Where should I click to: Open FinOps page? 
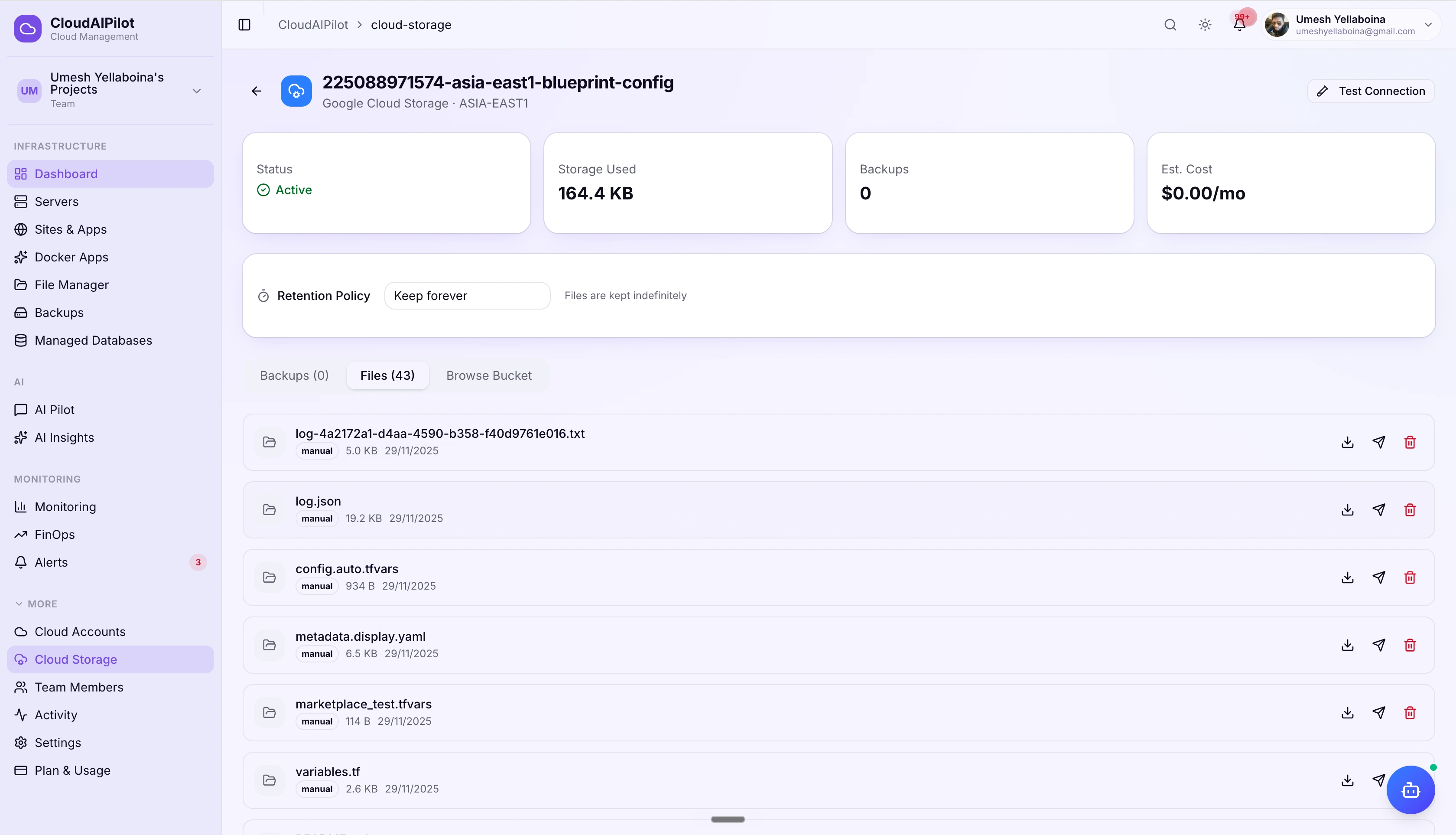click(110, 535)
